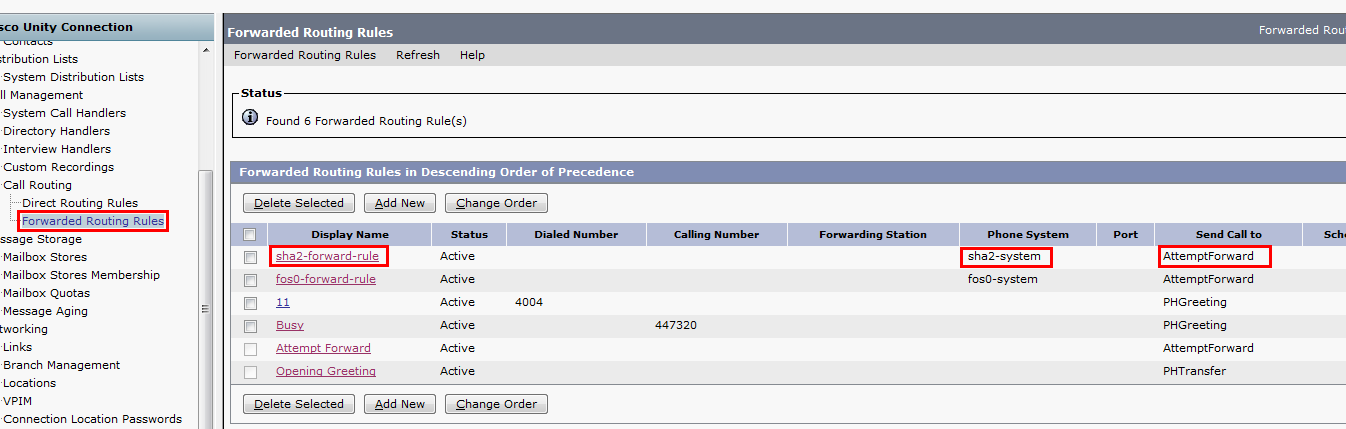The width and height of the screenshot is (1346, 429).
Task: Open Mailbox Quotas in sidebar
Action: point(46,293)
